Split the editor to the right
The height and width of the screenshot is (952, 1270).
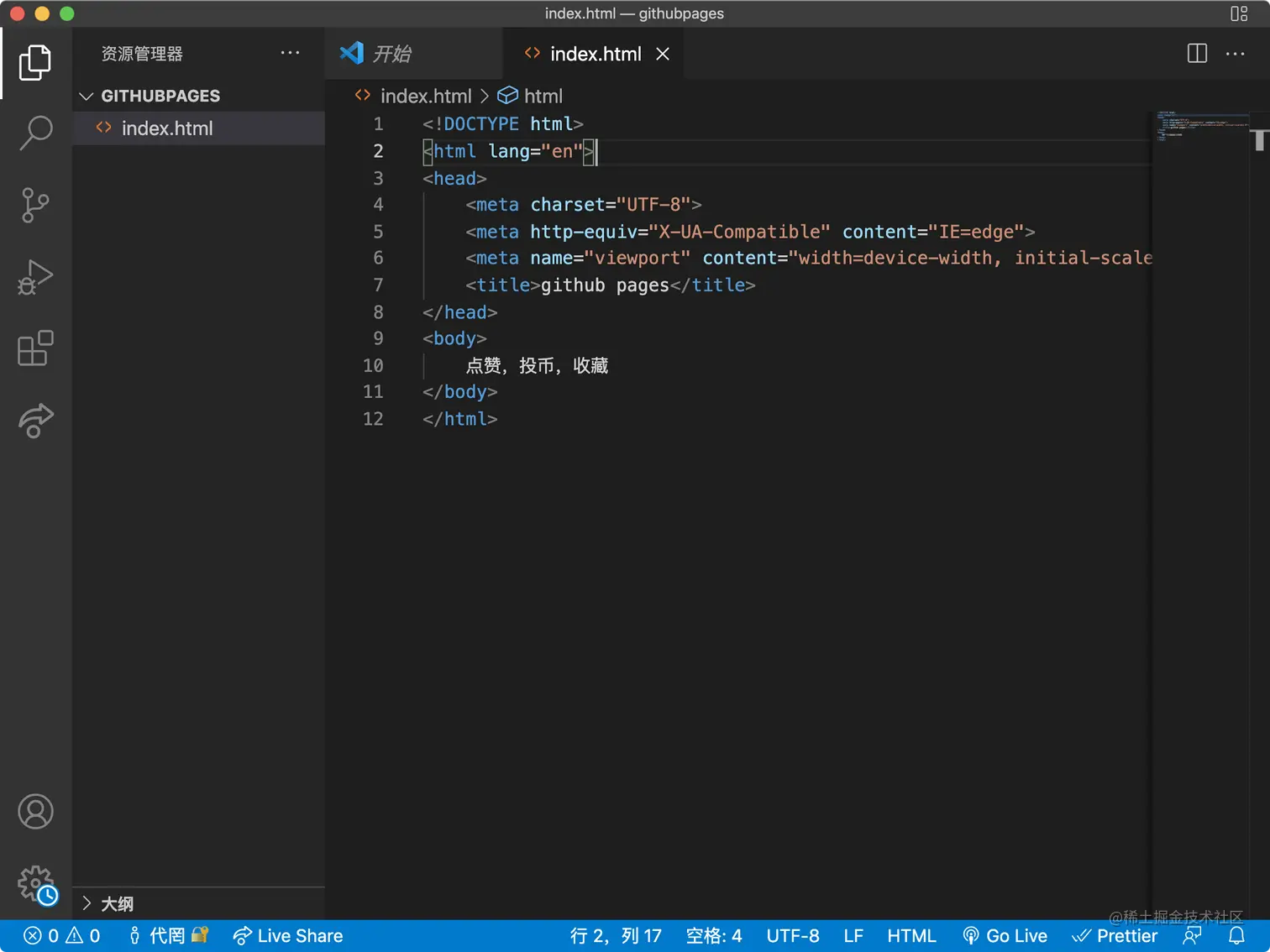[x=1197, y=54]
